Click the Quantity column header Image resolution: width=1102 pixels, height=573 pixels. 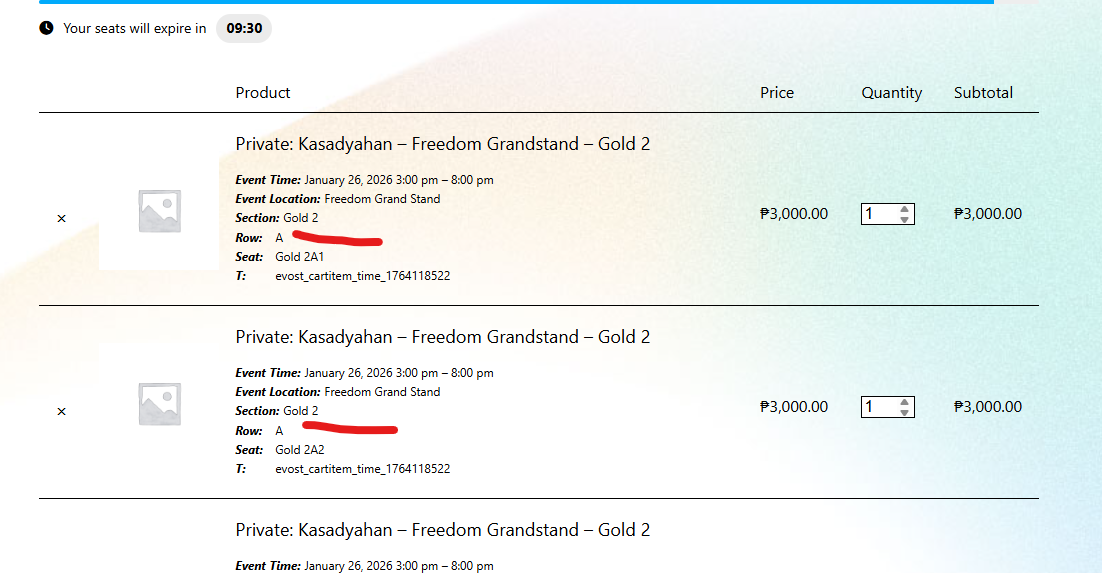coord(891,93)
